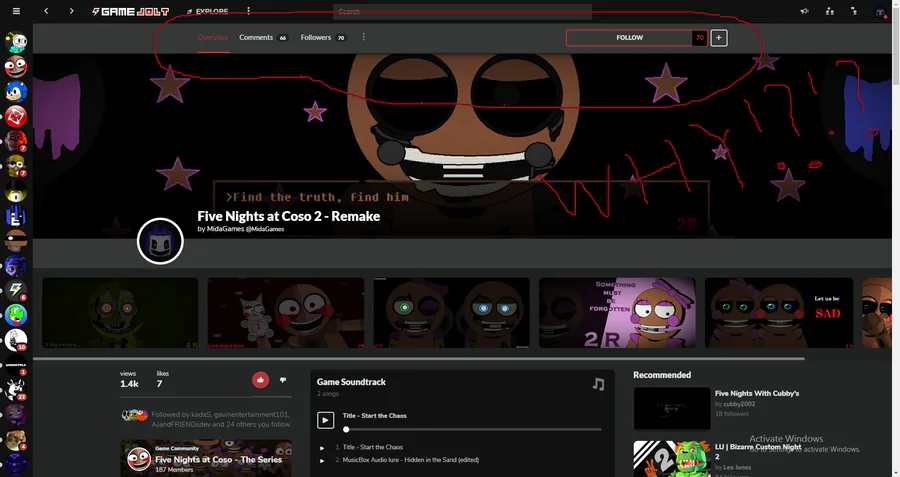
Task: Open the screenshot with cat plush and Coso
Action: click(x=285, y=313)
